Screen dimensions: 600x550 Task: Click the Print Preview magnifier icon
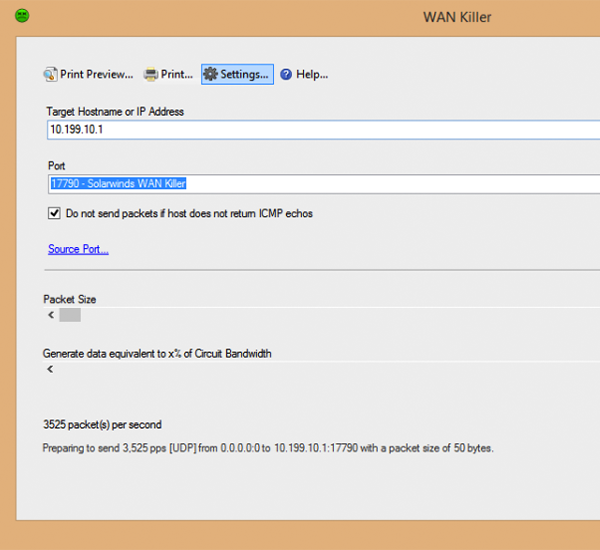pyautogui.click(x=50, y=74)
